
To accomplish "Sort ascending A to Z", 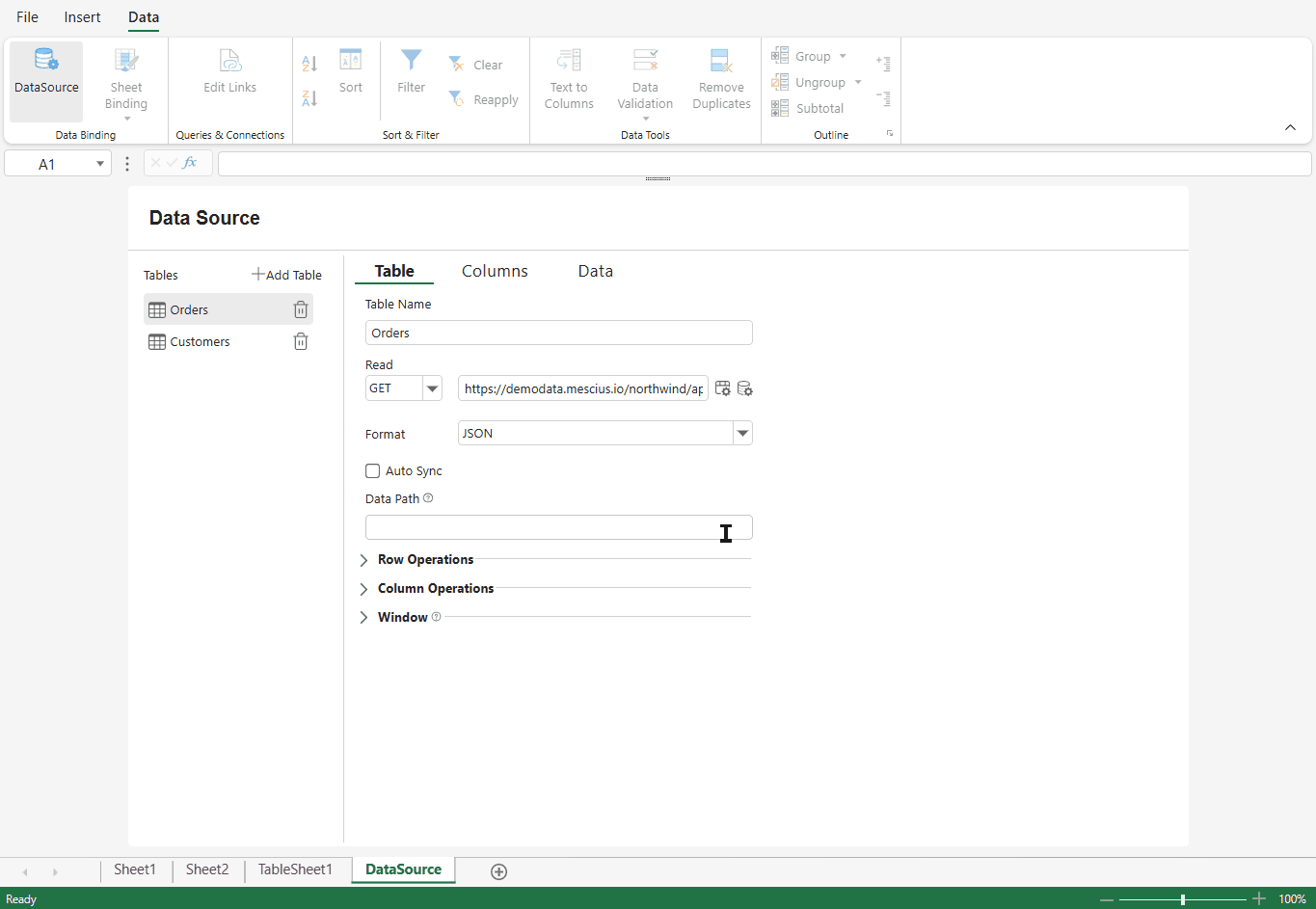I will pyautogui.click(x=309, y=64).
